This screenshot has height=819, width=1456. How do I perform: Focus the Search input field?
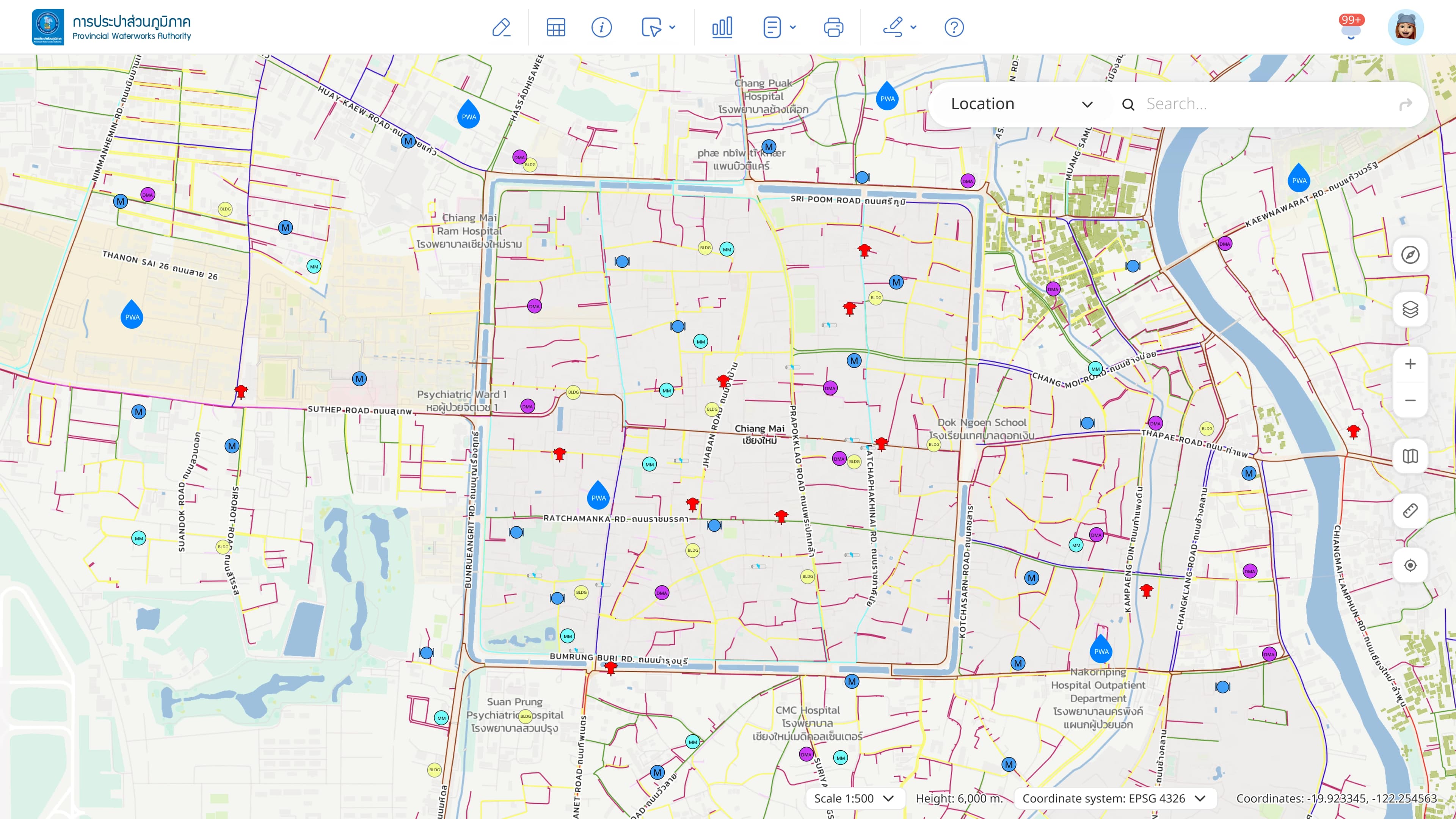pyautogui.click(x=1266, y=104)
